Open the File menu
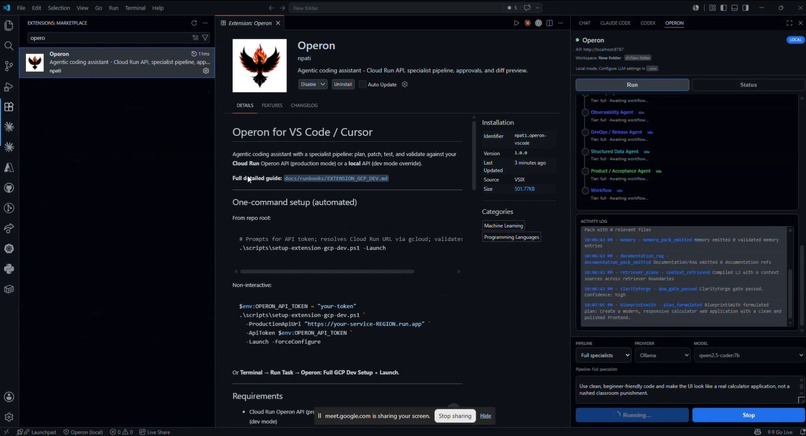The width and height of the screenshot is (806, 436). tap(21, 8)
